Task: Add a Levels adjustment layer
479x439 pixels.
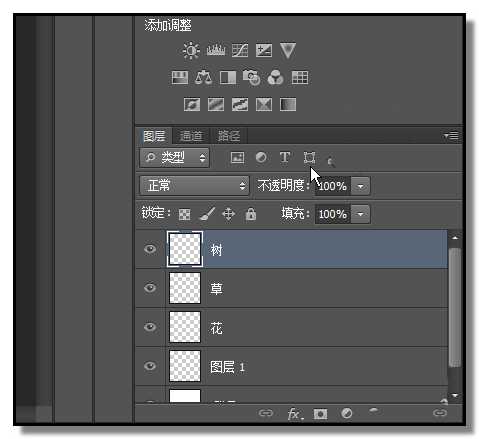Action: pyautogui.click(x=216, y=50)
